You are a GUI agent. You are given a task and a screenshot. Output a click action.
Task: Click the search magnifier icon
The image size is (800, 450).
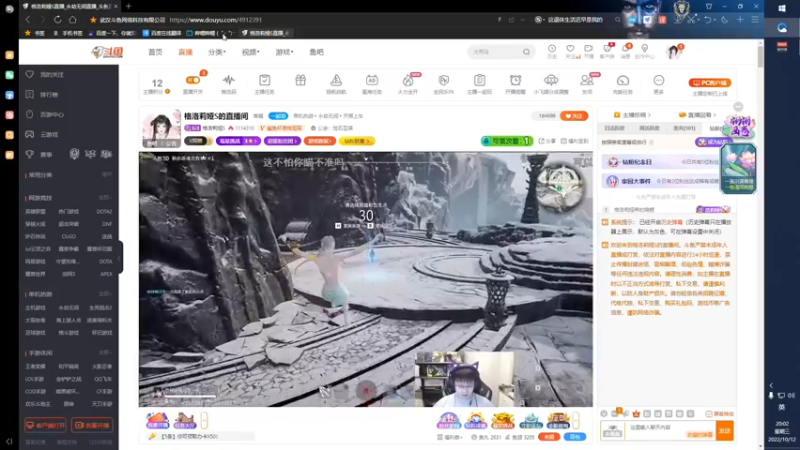527,52
